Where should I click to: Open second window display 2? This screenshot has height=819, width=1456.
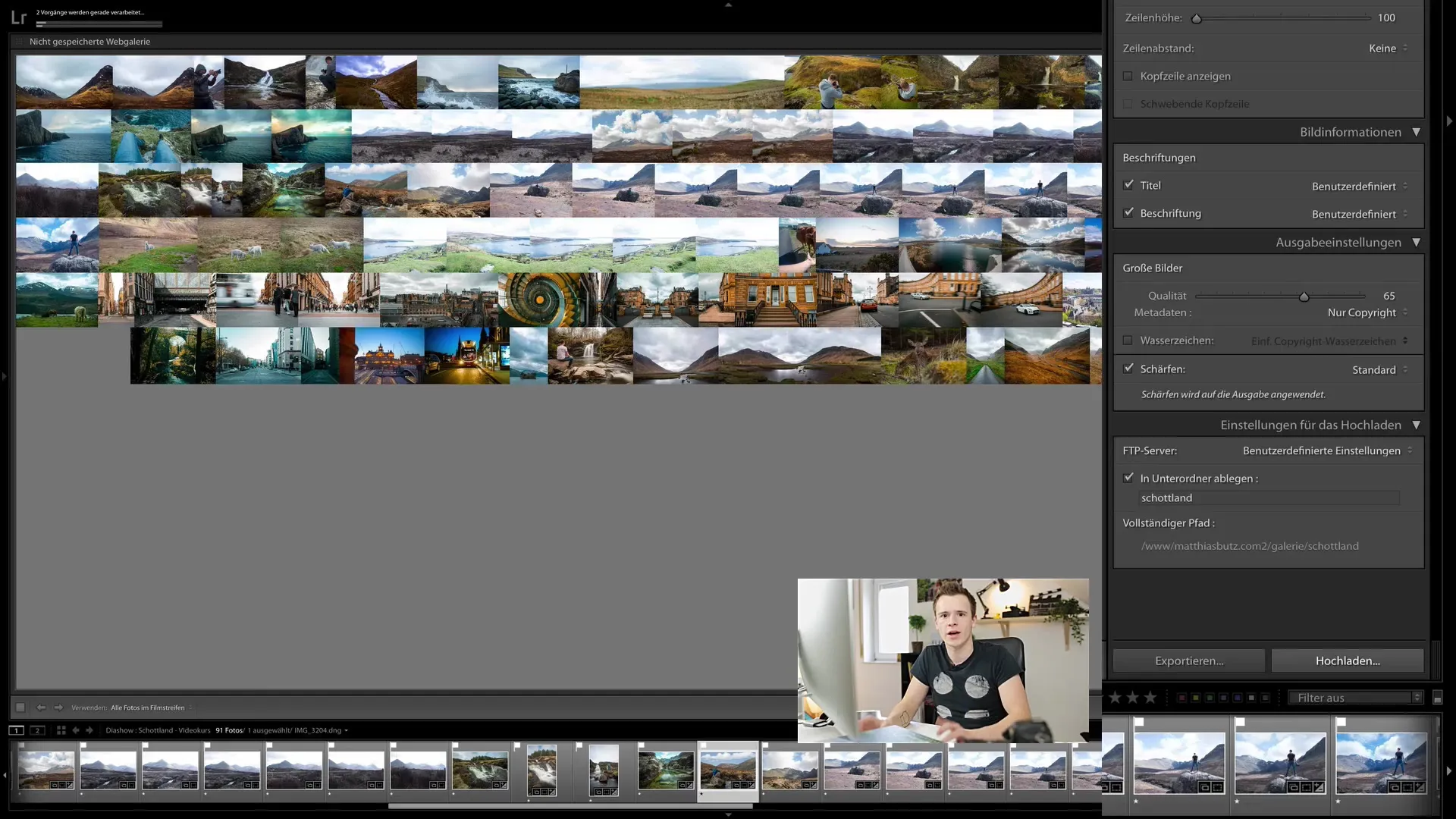click(37, 730)
